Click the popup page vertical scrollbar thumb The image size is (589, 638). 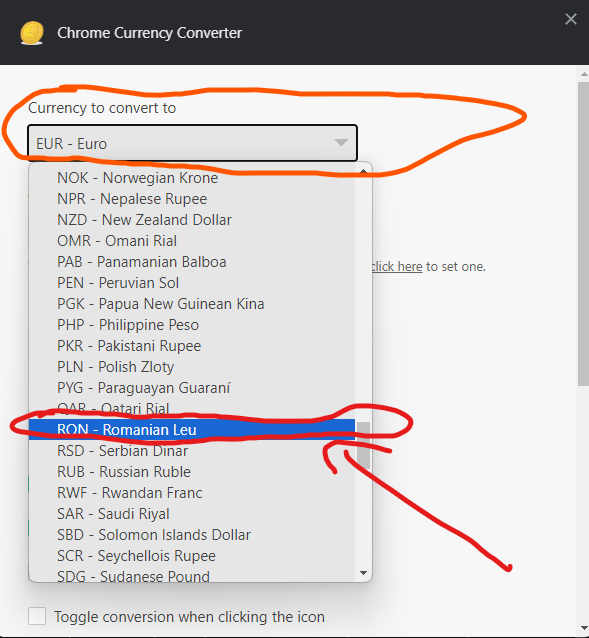click(583, 234)
